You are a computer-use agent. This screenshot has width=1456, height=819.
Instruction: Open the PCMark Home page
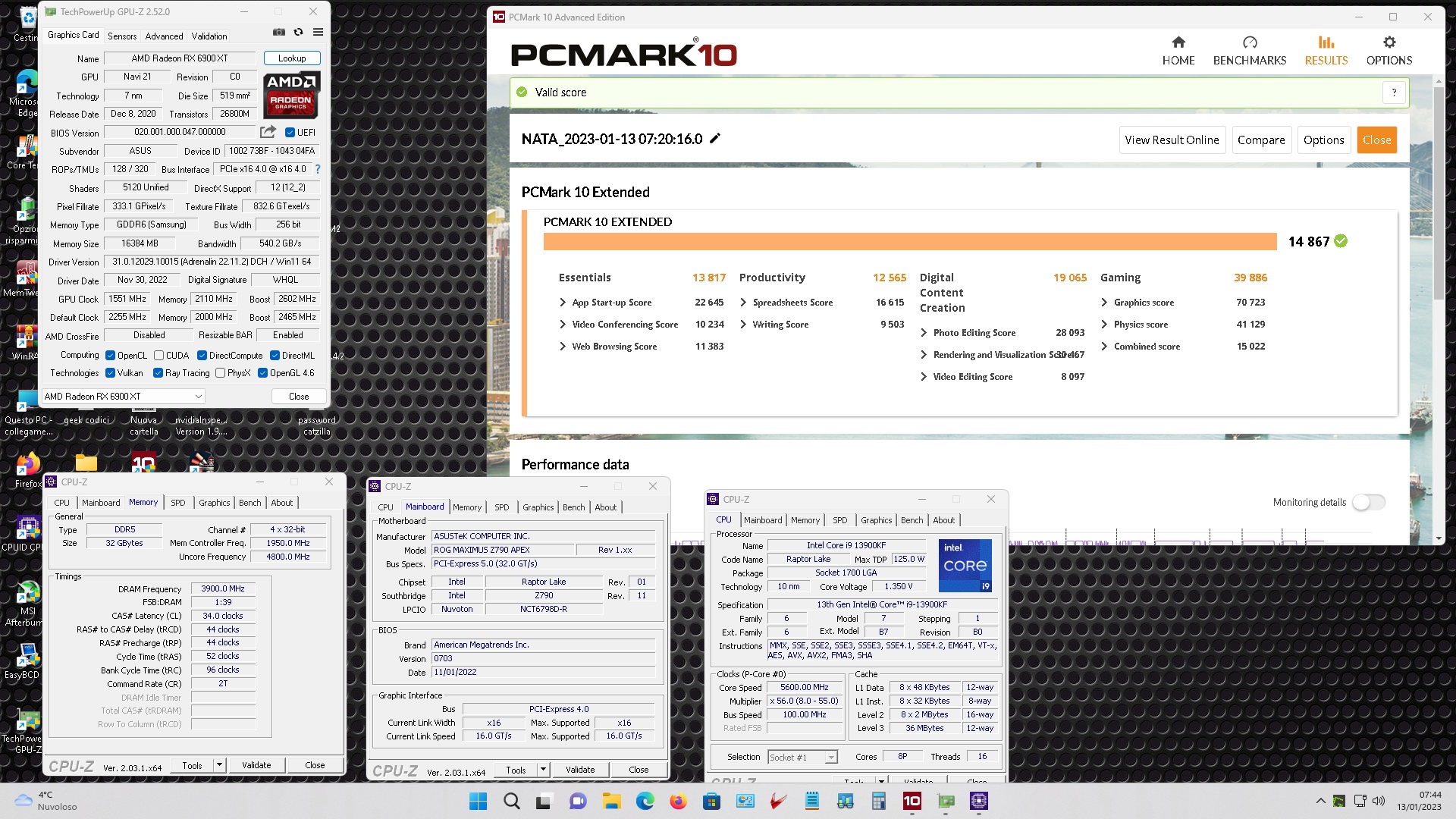[x=1178, y=51]
